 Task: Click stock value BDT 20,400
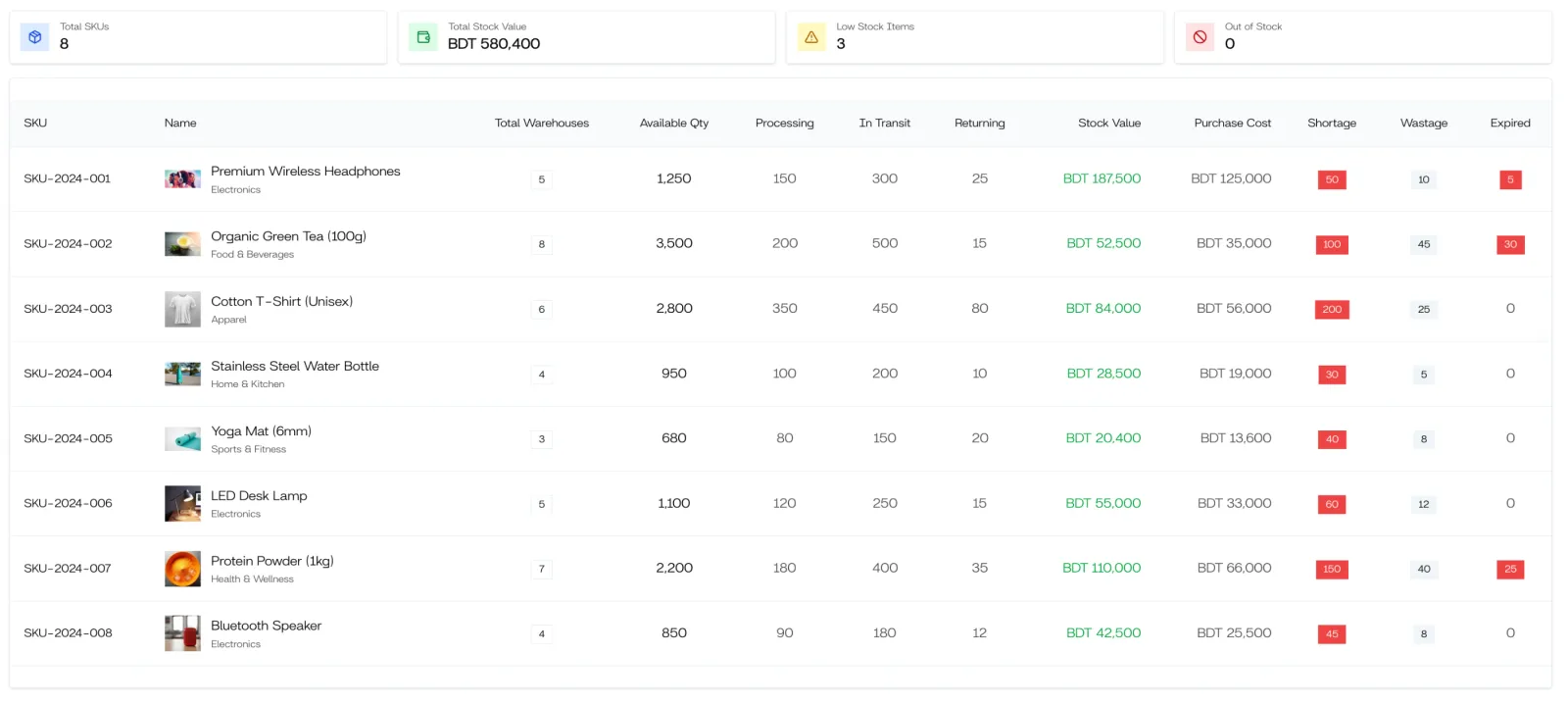pos(1103,439)
